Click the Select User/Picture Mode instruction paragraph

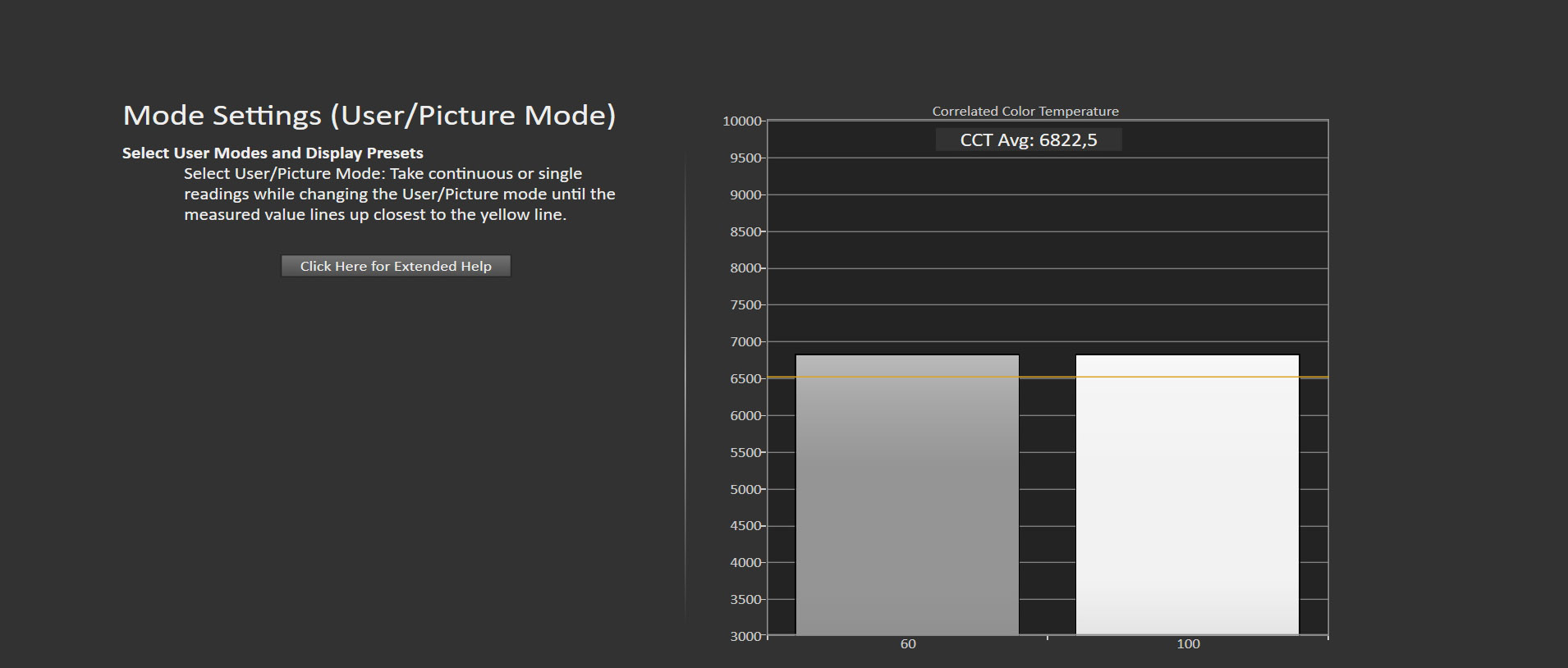[x=399, y=194]
